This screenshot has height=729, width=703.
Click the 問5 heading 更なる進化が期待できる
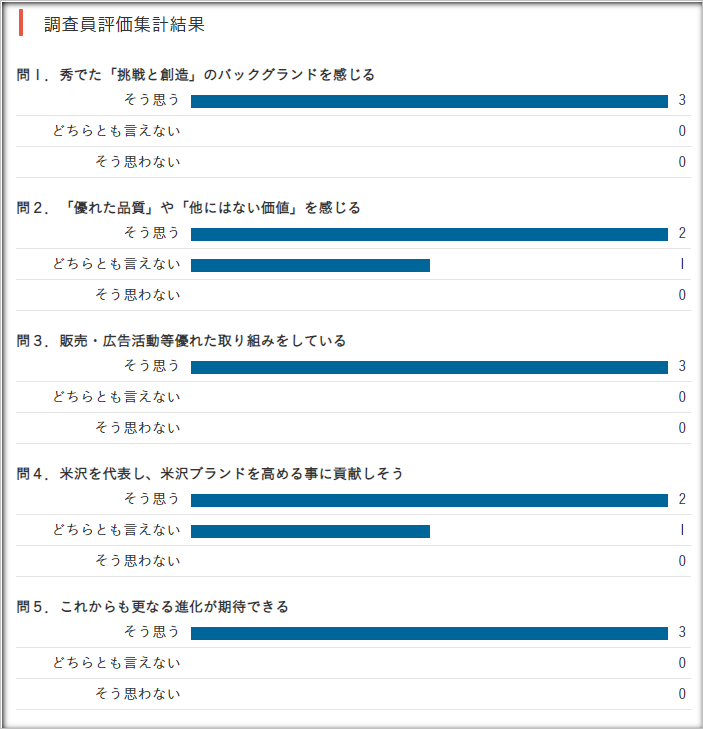pos(153,607)
